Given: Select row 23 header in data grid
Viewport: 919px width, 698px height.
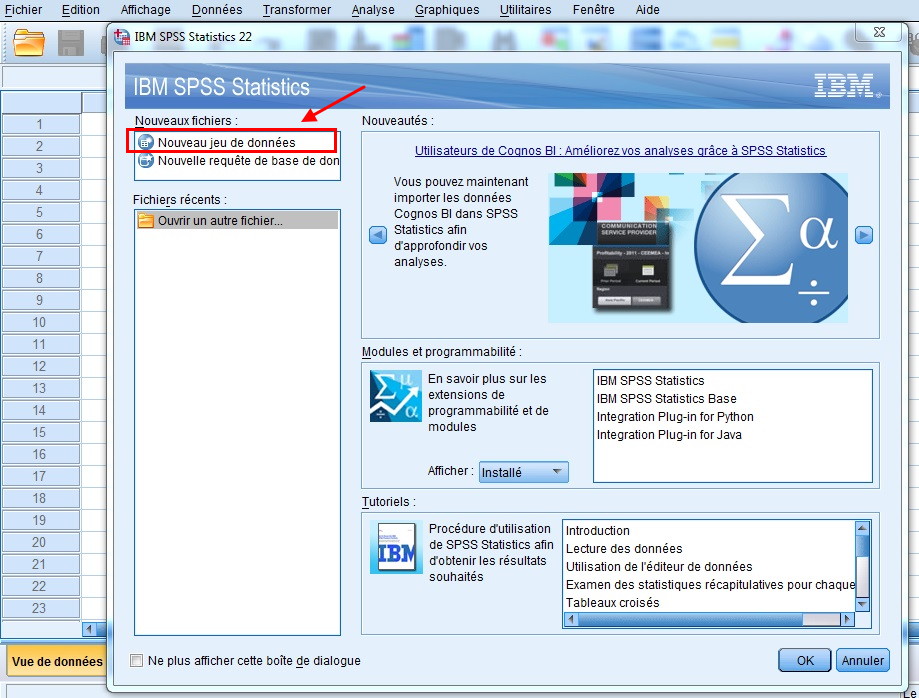Looking at the screenshot, I should point(40,608).
